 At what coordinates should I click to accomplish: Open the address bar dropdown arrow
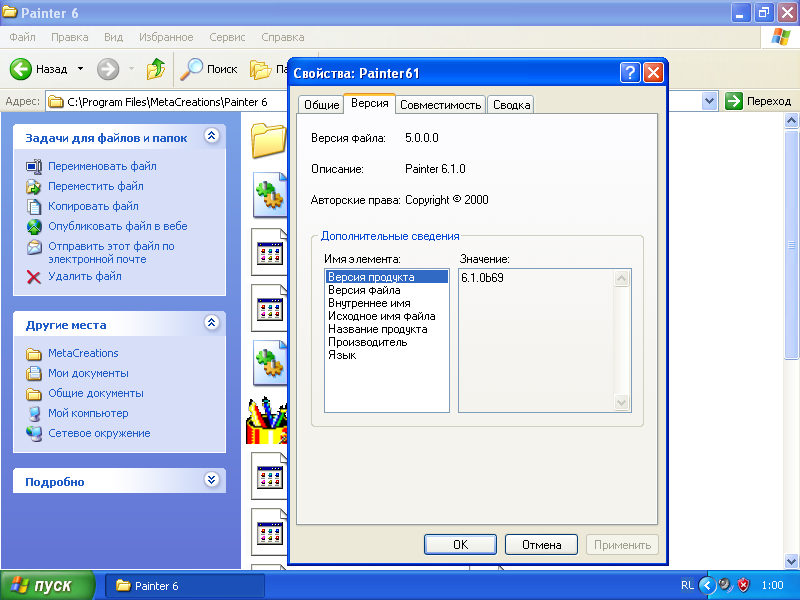pos(709,101)
